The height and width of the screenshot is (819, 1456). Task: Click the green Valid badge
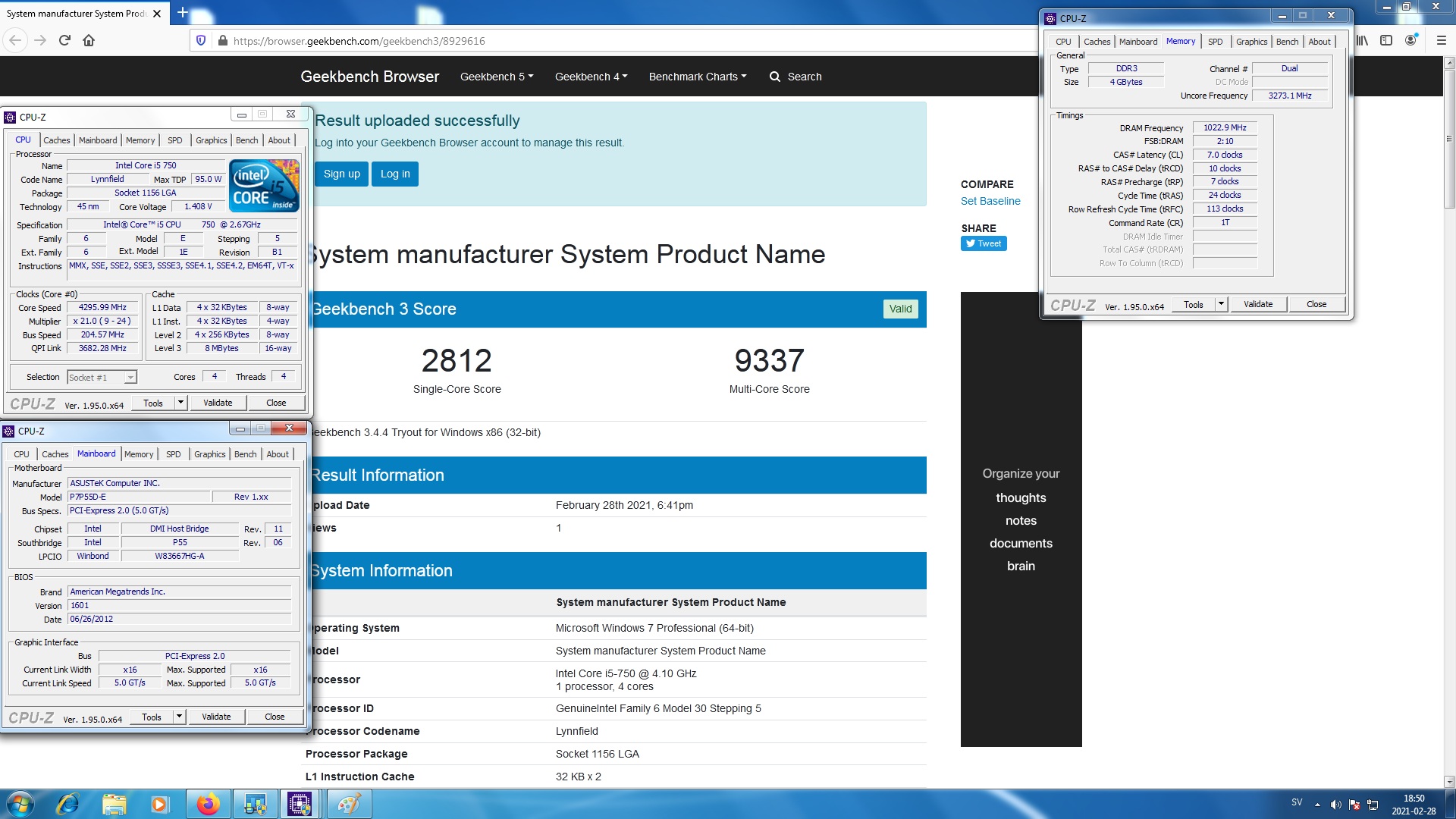point(900,309)
